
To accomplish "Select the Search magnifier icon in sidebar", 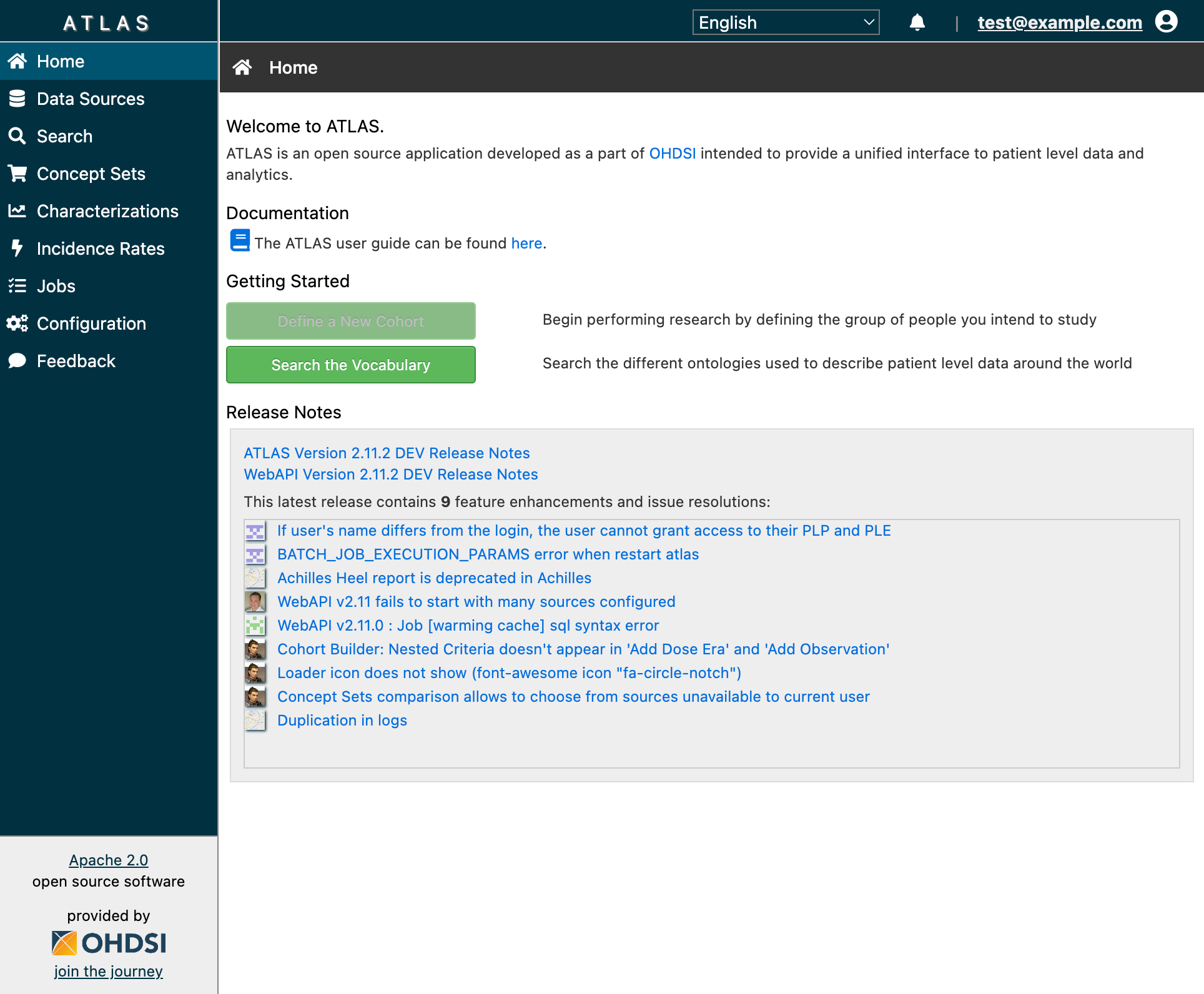I will [x=17, y=136].
